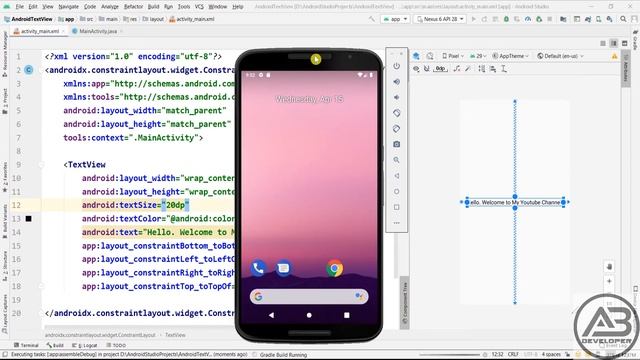
Task: Open default margins 0dp dropdown
Action: [440, 69]
